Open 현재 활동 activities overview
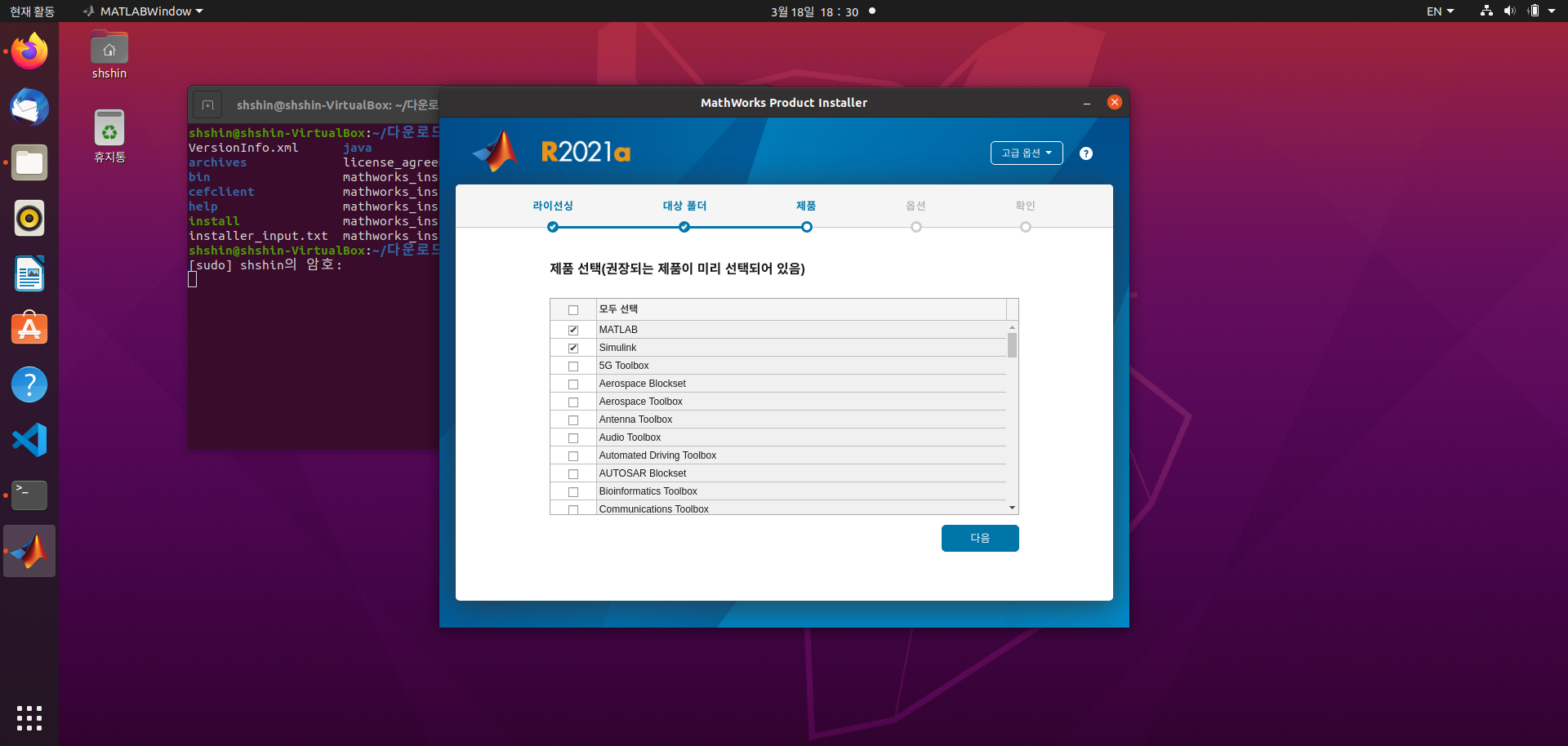This screenshot has height=746, width=1568. click(x=32, y=11)
